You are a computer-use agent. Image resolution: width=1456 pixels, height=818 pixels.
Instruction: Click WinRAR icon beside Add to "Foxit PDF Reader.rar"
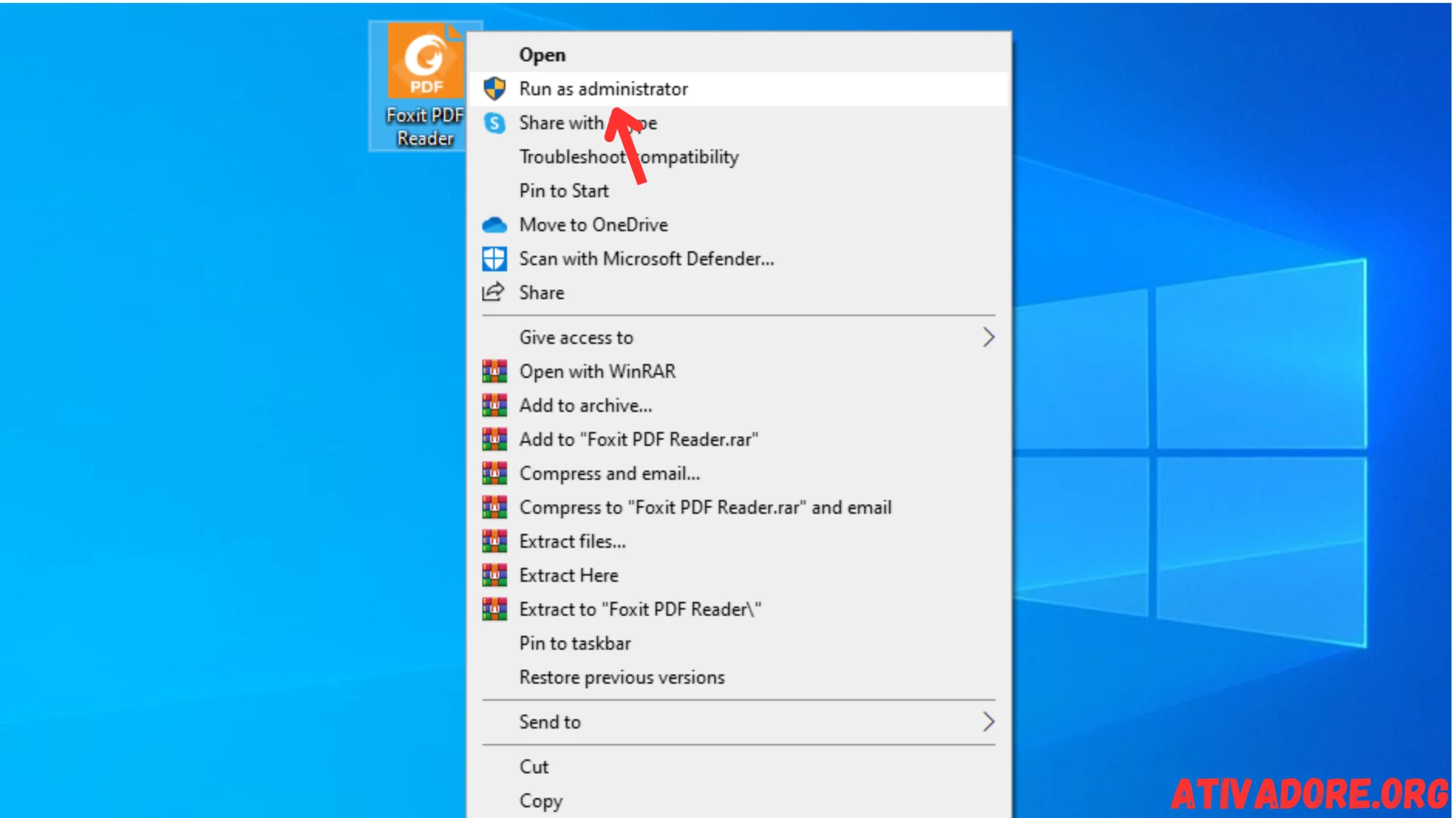point(494,439)
